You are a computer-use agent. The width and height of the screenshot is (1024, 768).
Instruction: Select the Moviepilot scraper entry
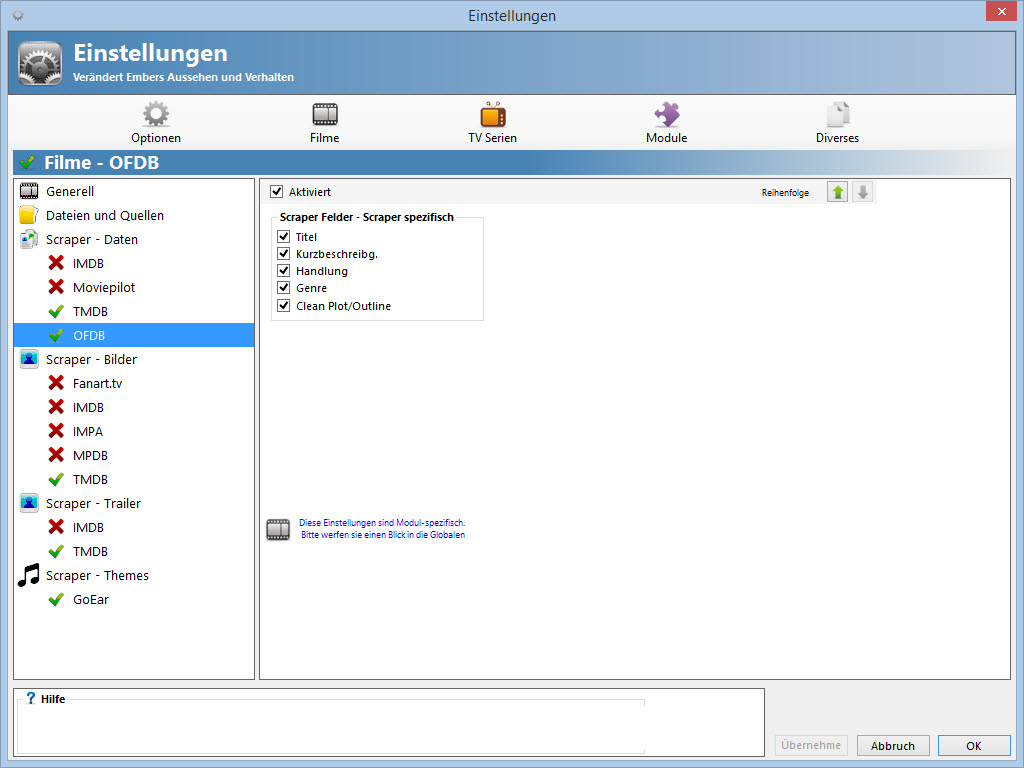(x=104, y=287)
